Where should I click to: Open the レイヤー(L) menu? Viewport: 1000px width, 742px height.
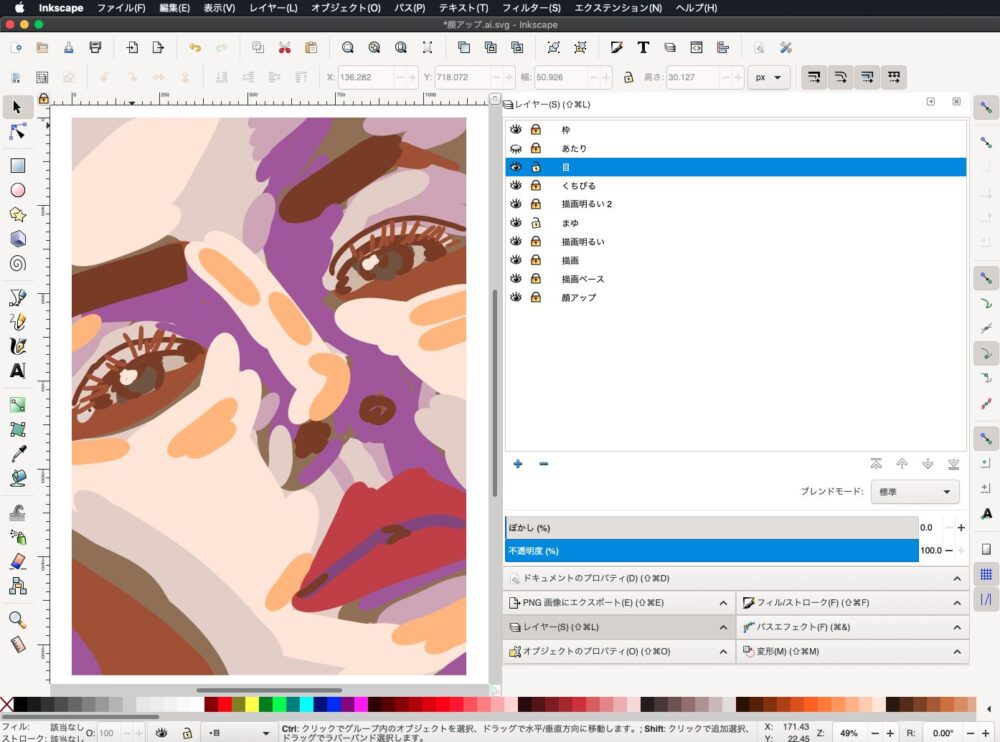[x=270, y=8]
